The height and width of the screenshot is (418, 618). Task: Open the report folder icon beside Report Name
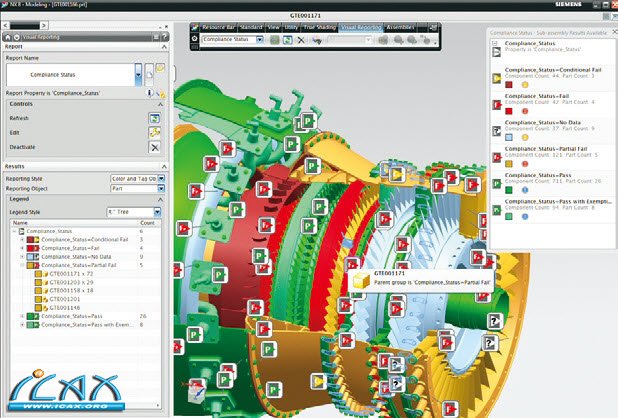tap(160, 69)
